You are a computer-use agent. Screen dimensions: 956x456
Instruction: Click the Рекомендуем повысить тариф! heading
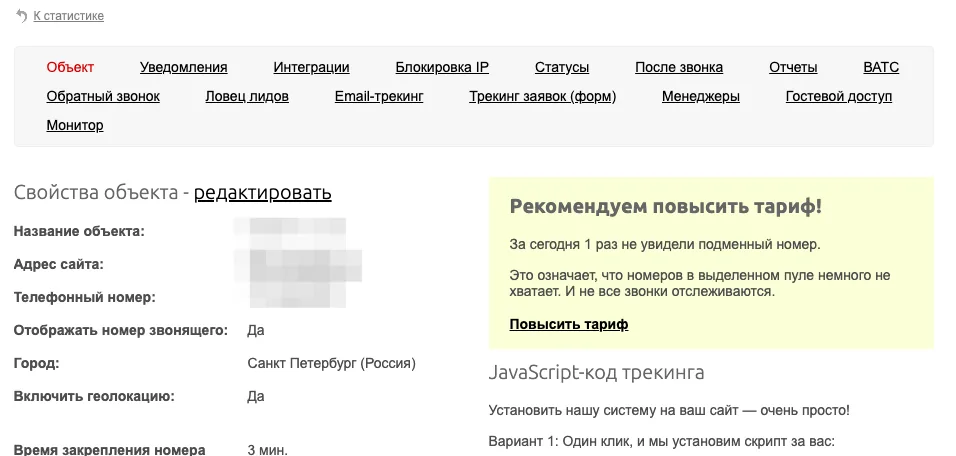(666, 207)
